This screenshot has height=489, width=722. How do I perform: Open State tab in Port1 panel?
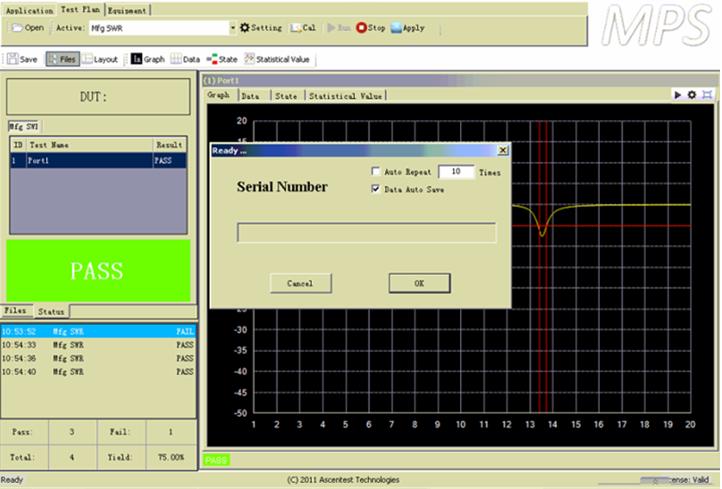coord(286,96)
